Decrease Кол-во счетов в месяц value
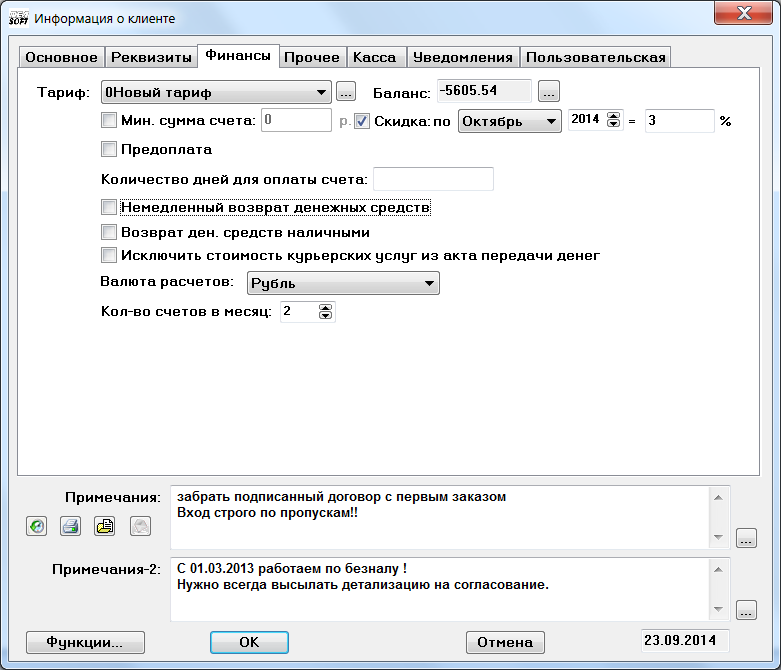781x670 pixels. [x=325, y=315]
